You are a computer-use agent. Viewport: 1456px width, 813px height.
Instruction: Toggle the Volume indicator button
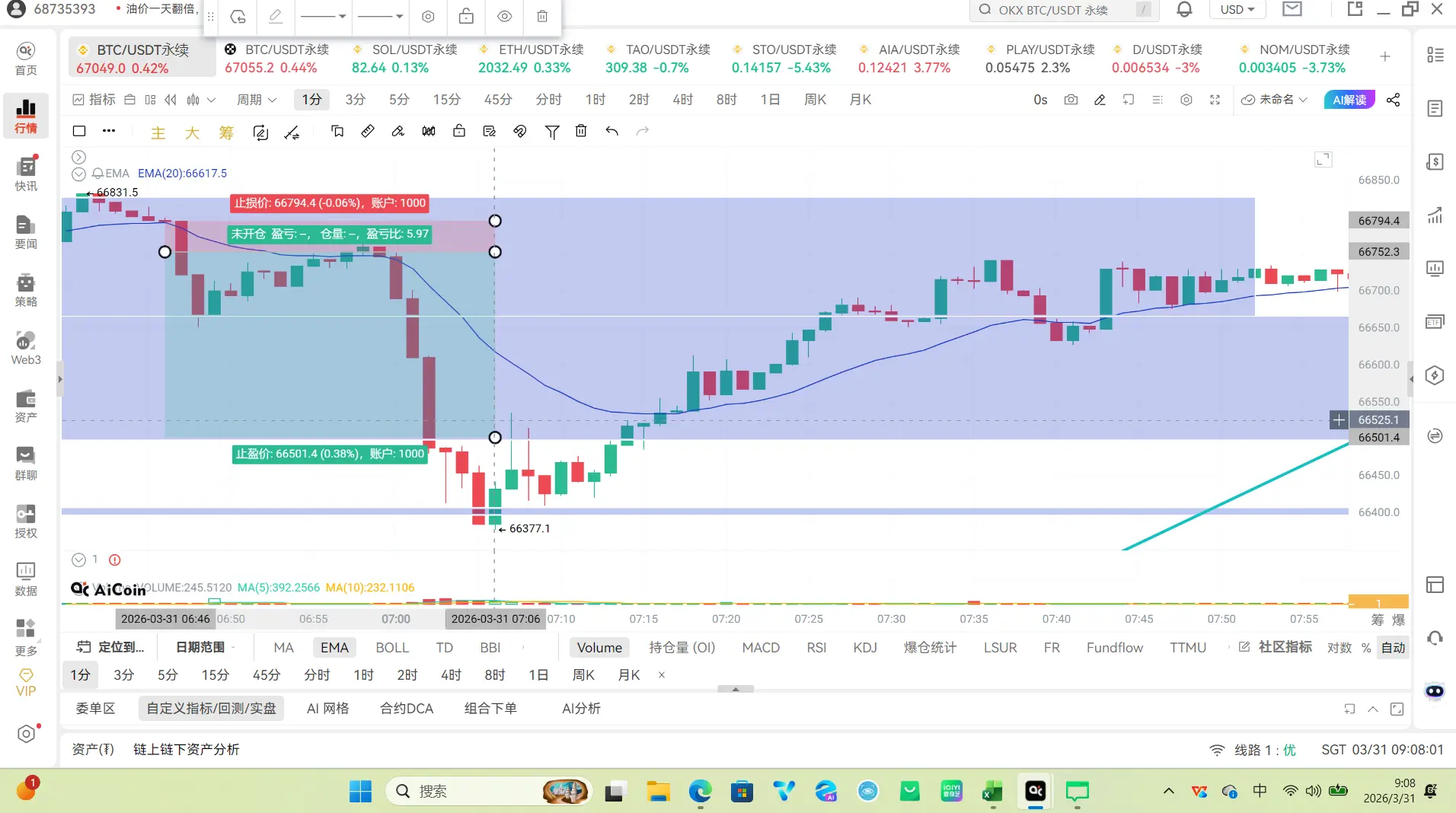pyautogui.click(x=599, y=647)
